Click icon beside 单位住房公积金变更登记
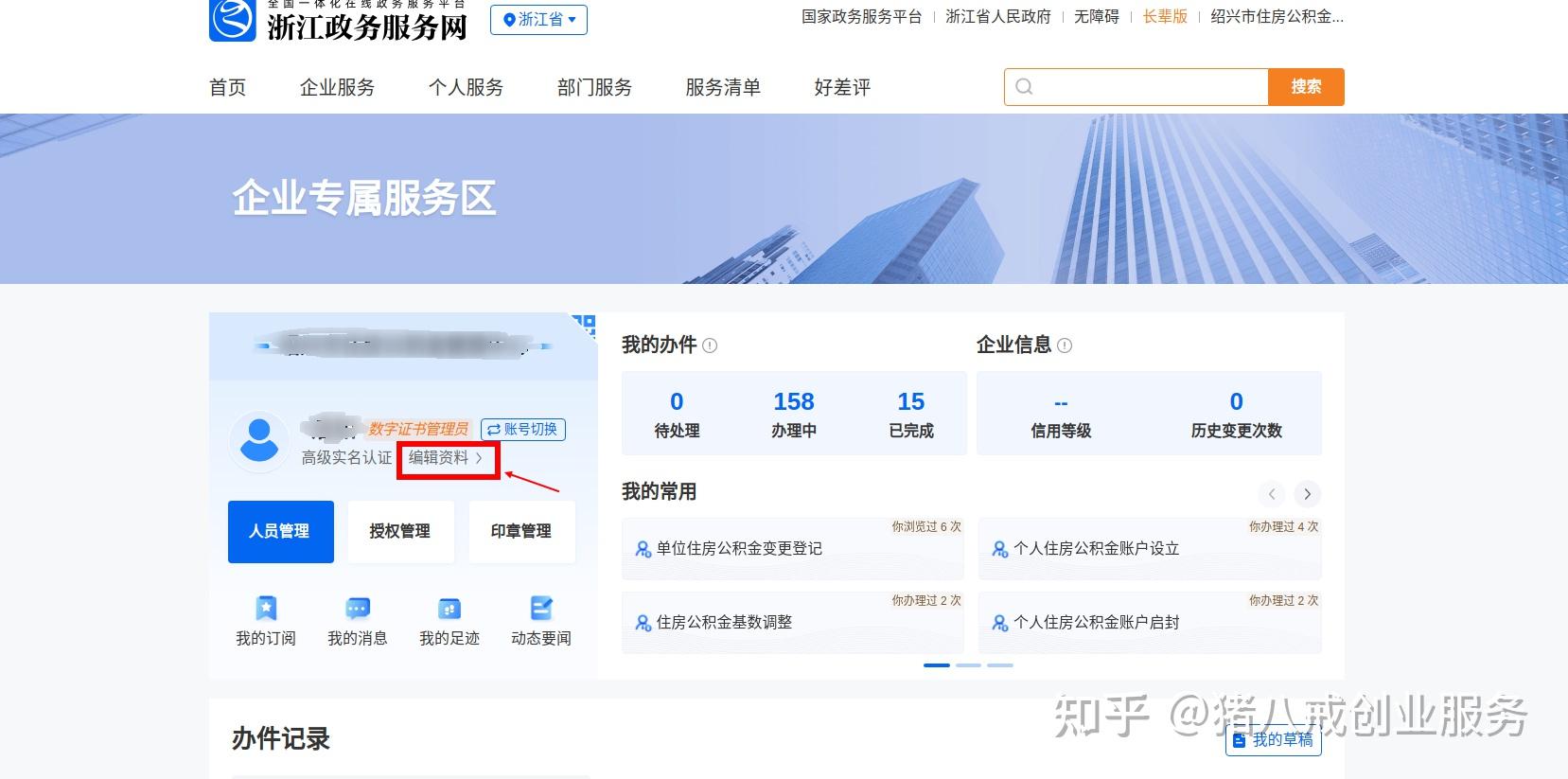The image size is (1568, 779). click(x=643, y=549)
